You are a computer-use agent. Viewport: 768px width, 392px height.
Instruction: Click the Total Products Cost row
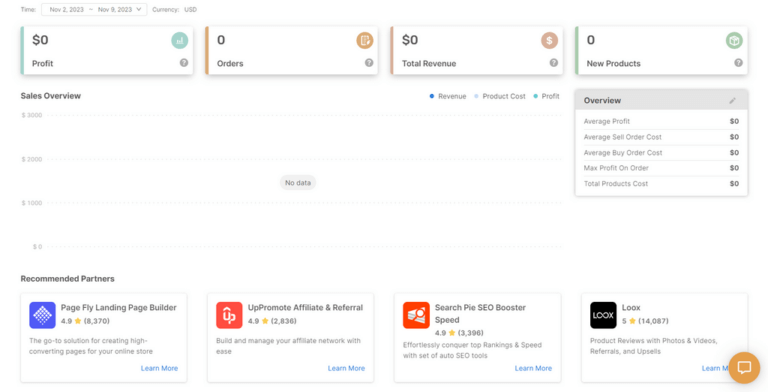coord(661,184)
